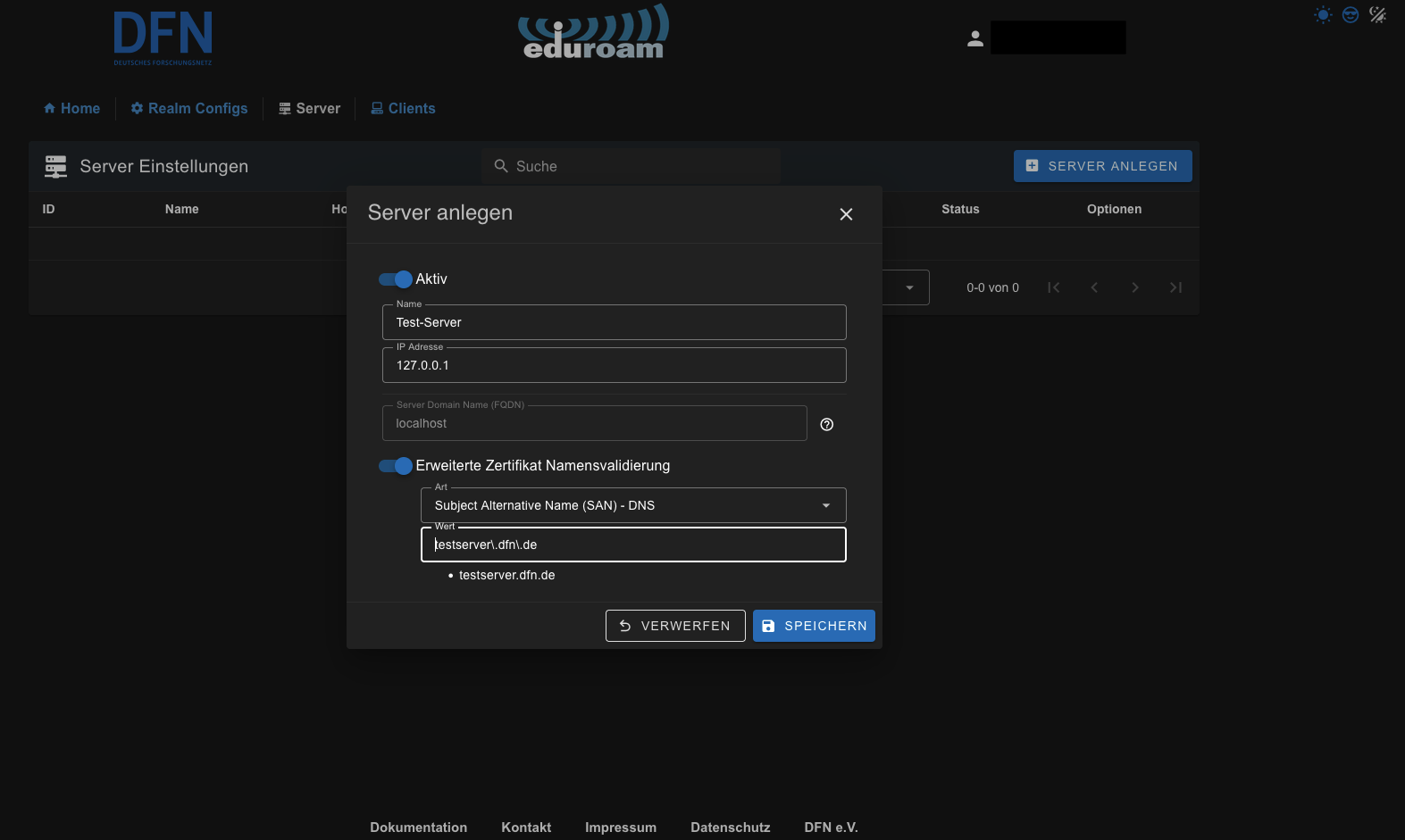Open FQDN help question mark icon
This screenshot has width=1405, height=840.
coord(827,425)
